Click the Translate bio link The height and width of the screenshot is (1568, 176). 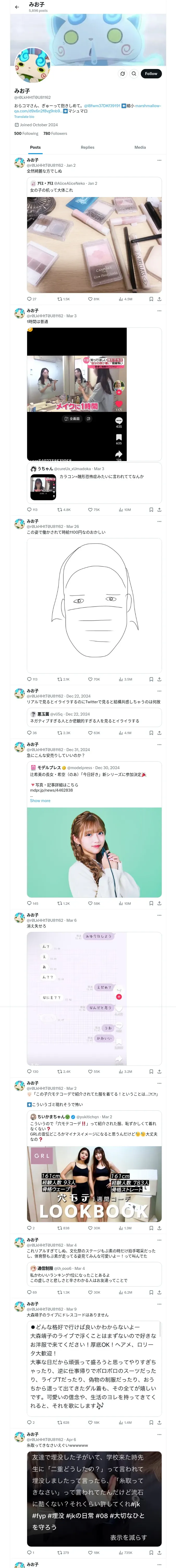click(24, 117)
